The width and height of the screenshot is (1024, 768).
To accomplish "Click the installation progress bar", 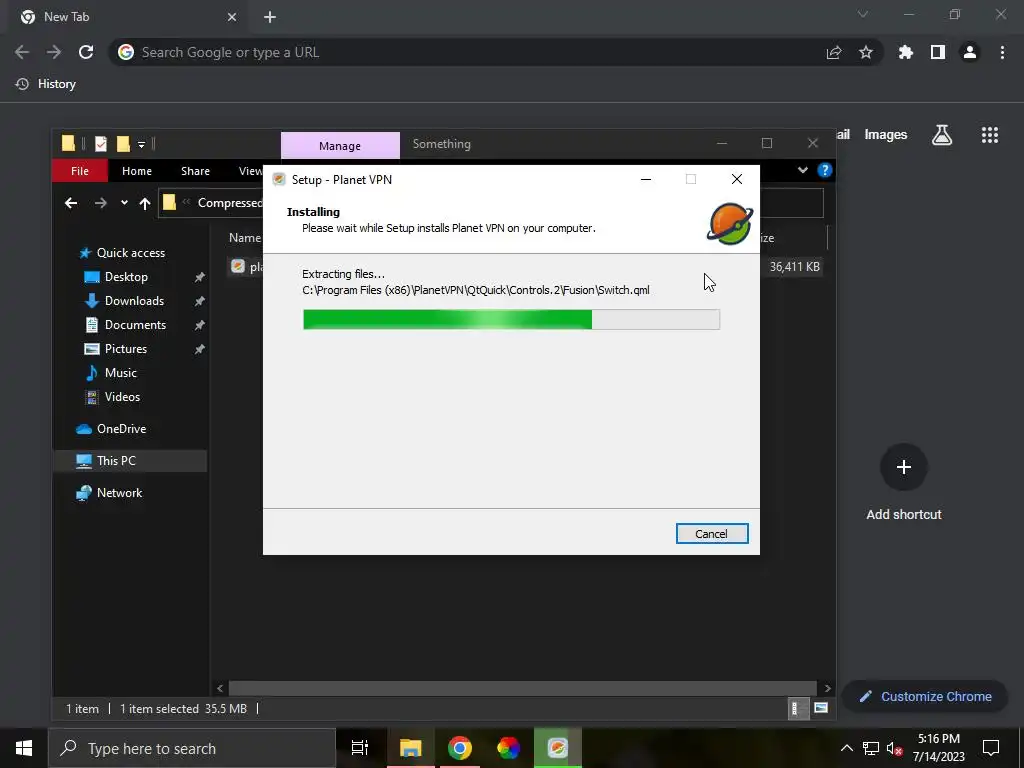I will pyautogui.click(x=511, y=319).
